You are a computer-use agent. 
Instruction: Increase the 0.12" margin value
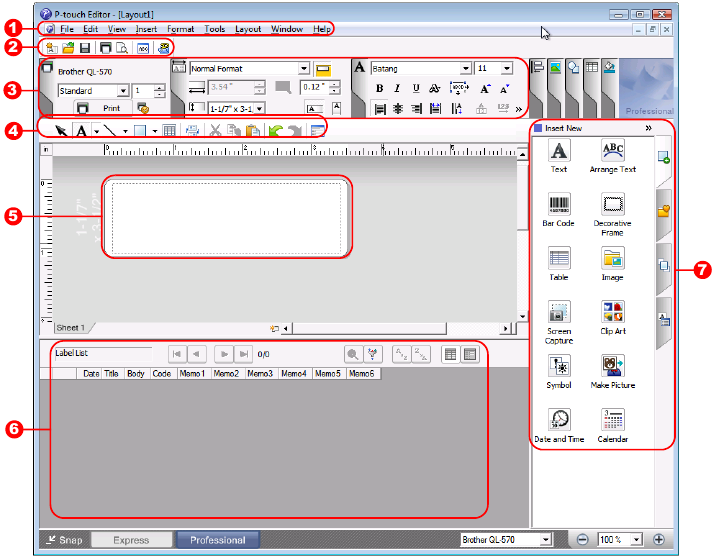pos(335,84)
